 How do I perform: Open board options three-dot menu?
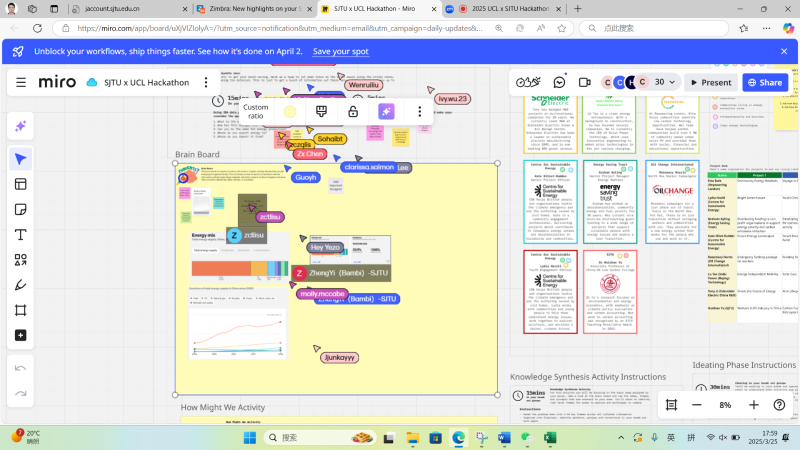(x=206, y=82)
